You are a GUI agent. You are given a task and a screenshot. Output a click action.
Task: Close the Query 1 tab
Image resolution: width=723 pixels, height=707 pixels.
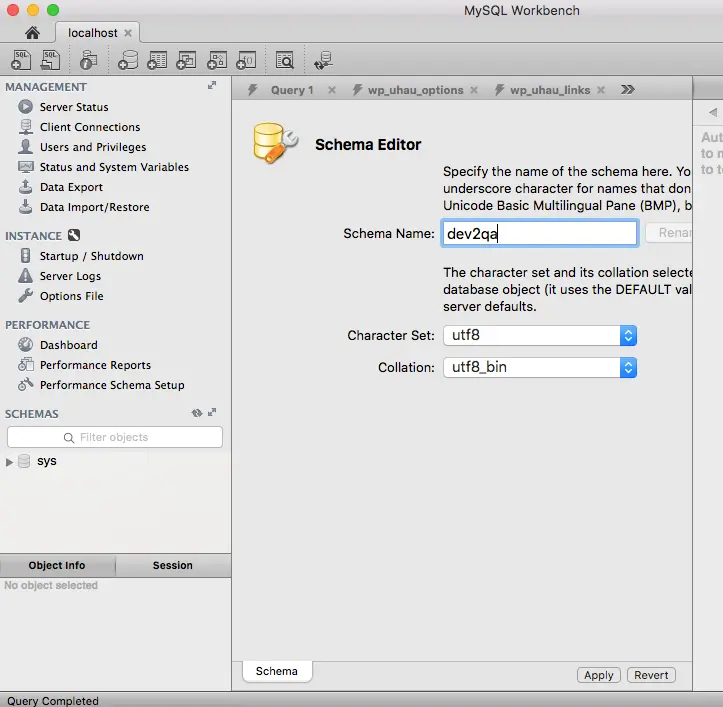click(x=332, y=90)
